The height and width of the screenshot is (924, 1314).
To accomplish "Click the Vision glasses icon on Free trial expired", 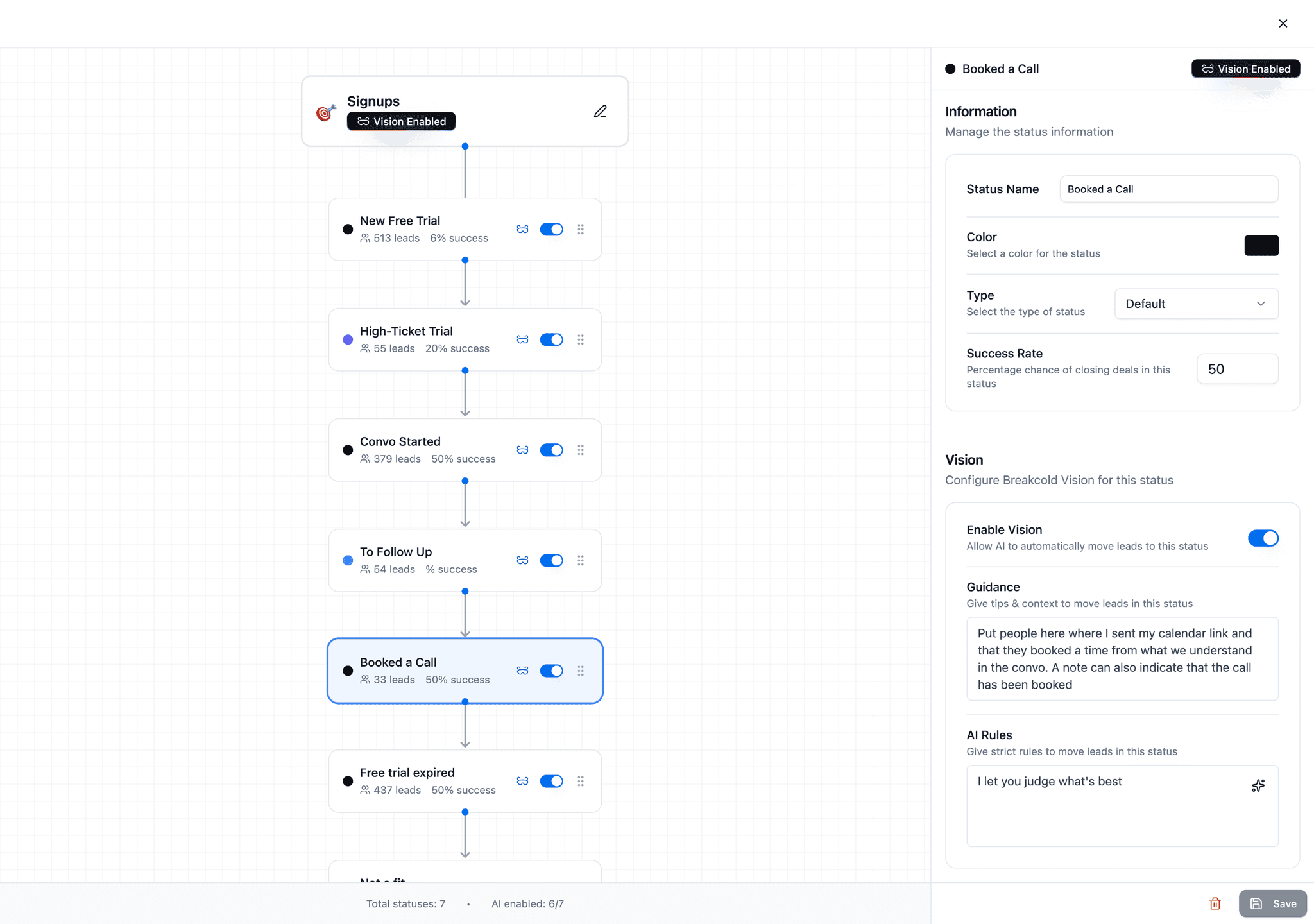I will tap(522, 781).
